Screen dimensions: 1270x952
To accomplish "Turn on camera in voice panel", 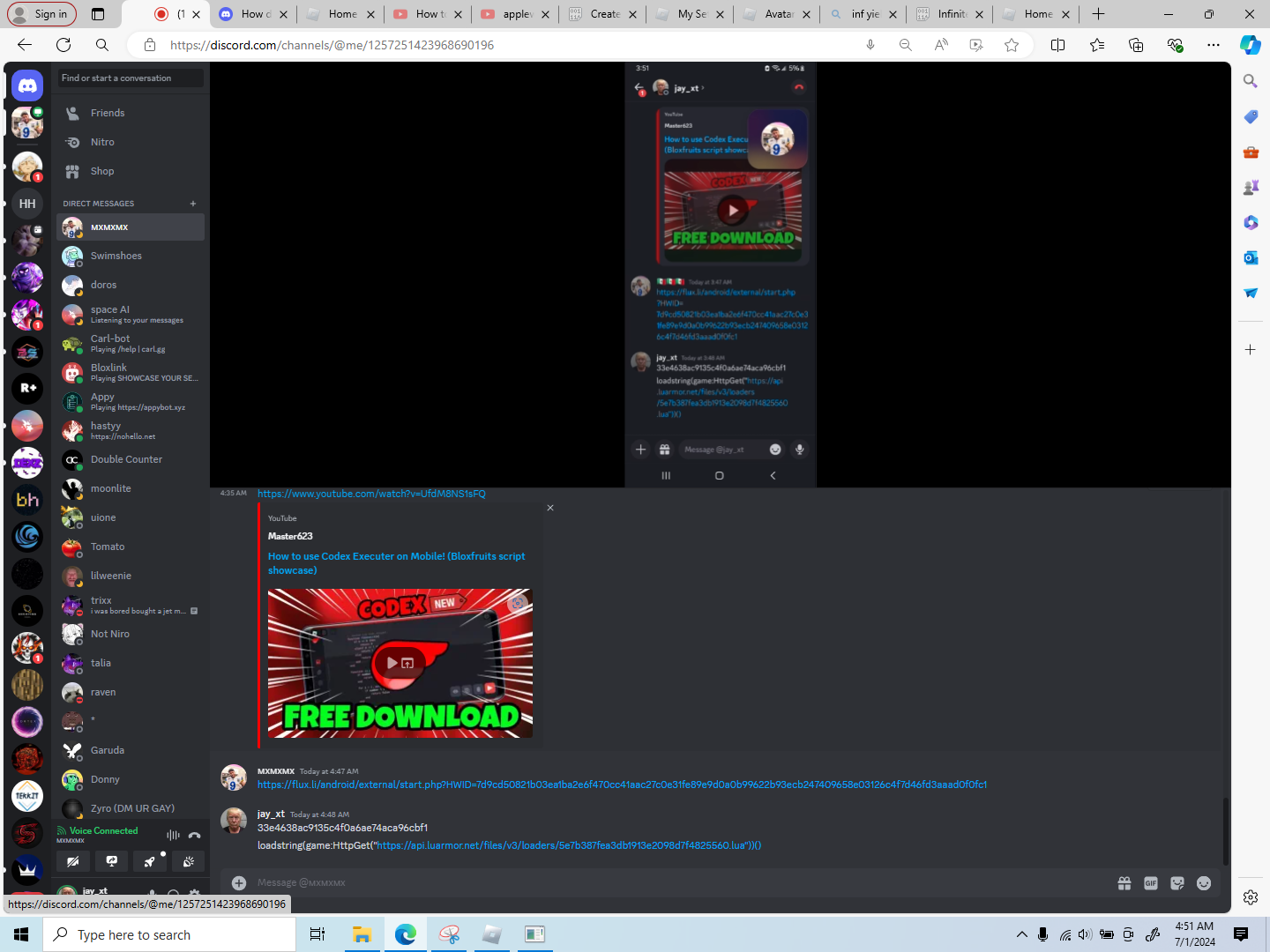I will coord(73,861).
